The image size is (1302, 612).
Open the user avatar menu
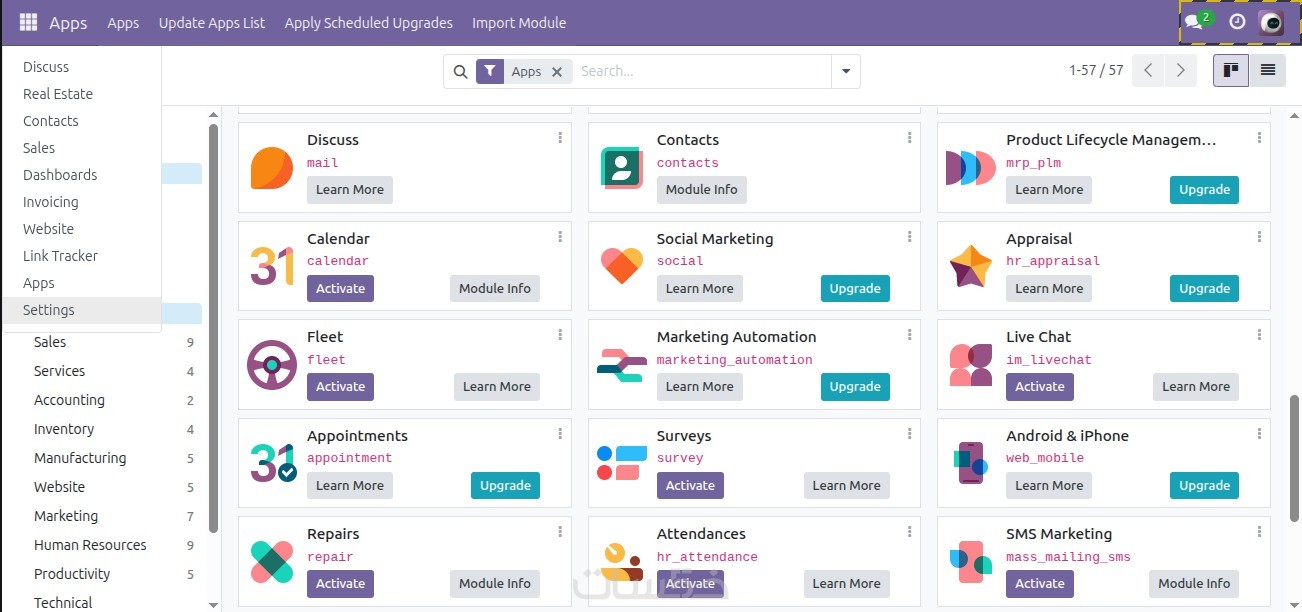pos(1270,22)
